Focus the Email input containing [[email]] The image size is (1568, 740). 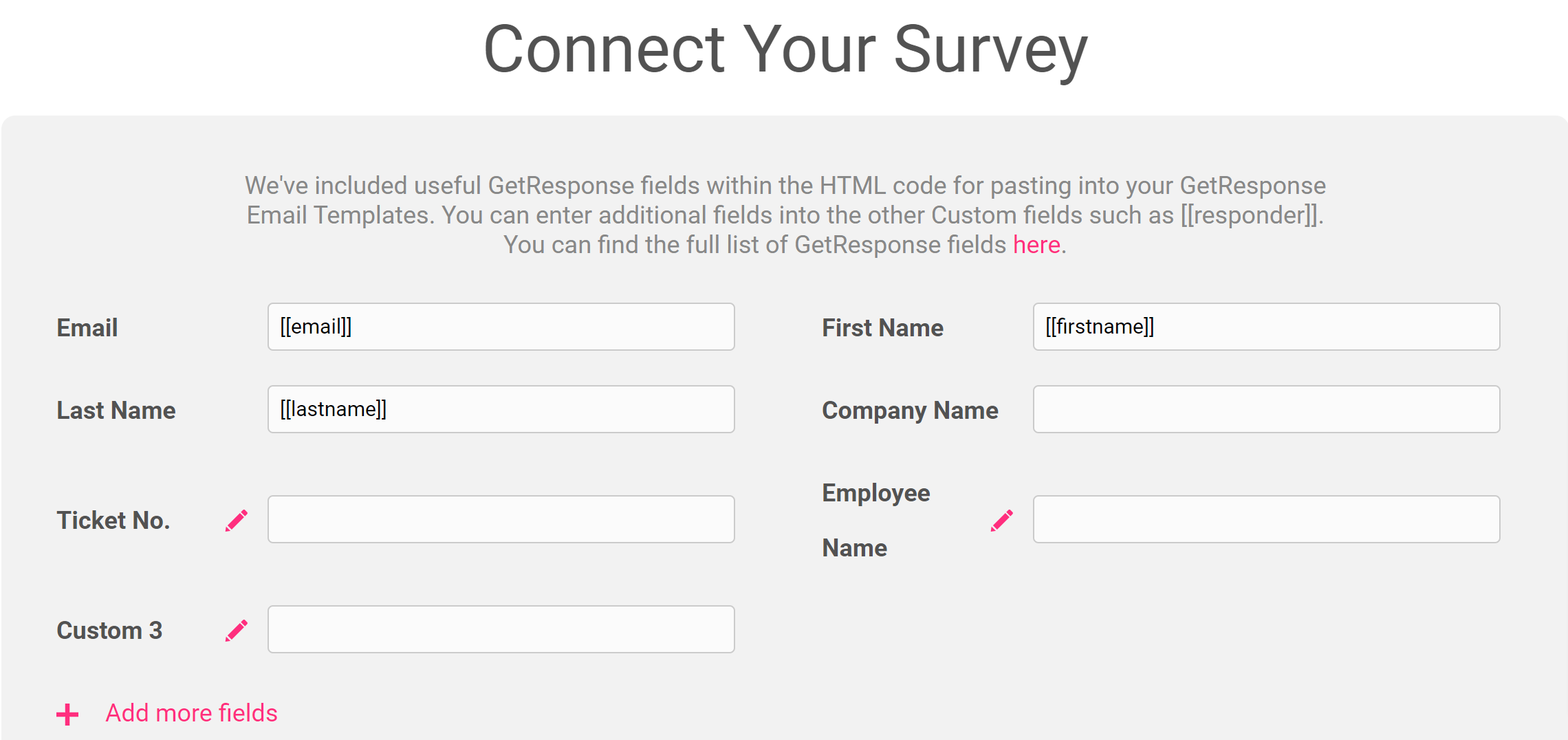click(x=501, y=327)
